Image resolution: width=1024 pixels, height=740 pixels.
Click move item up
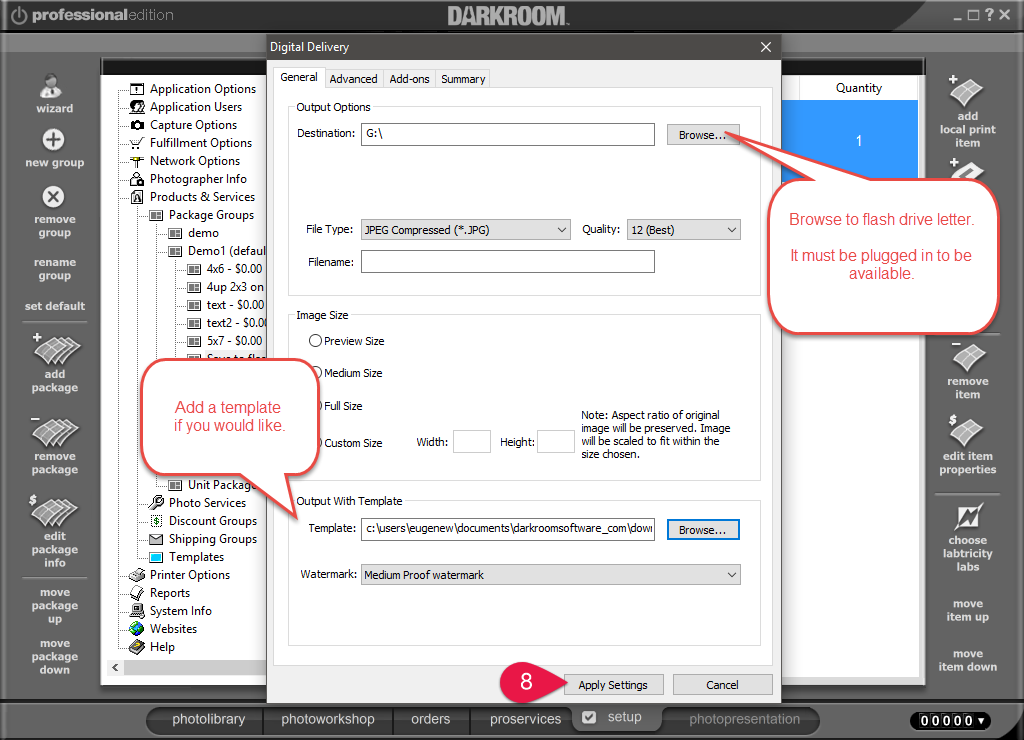pyautogui.click(x=968, y=610)
